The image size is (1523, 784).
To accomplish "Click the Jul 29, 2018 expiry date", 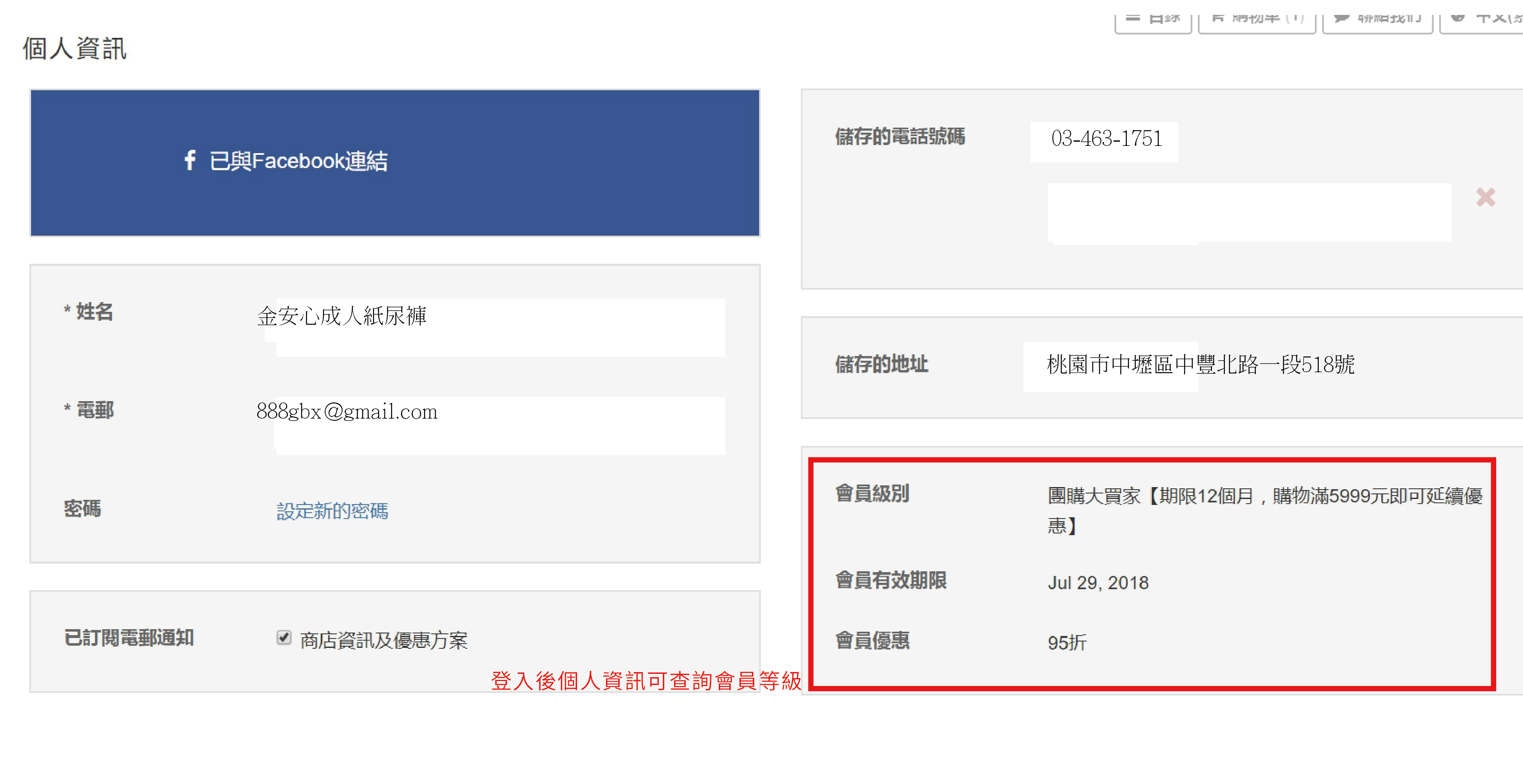I will click(x=1097, y=582).
